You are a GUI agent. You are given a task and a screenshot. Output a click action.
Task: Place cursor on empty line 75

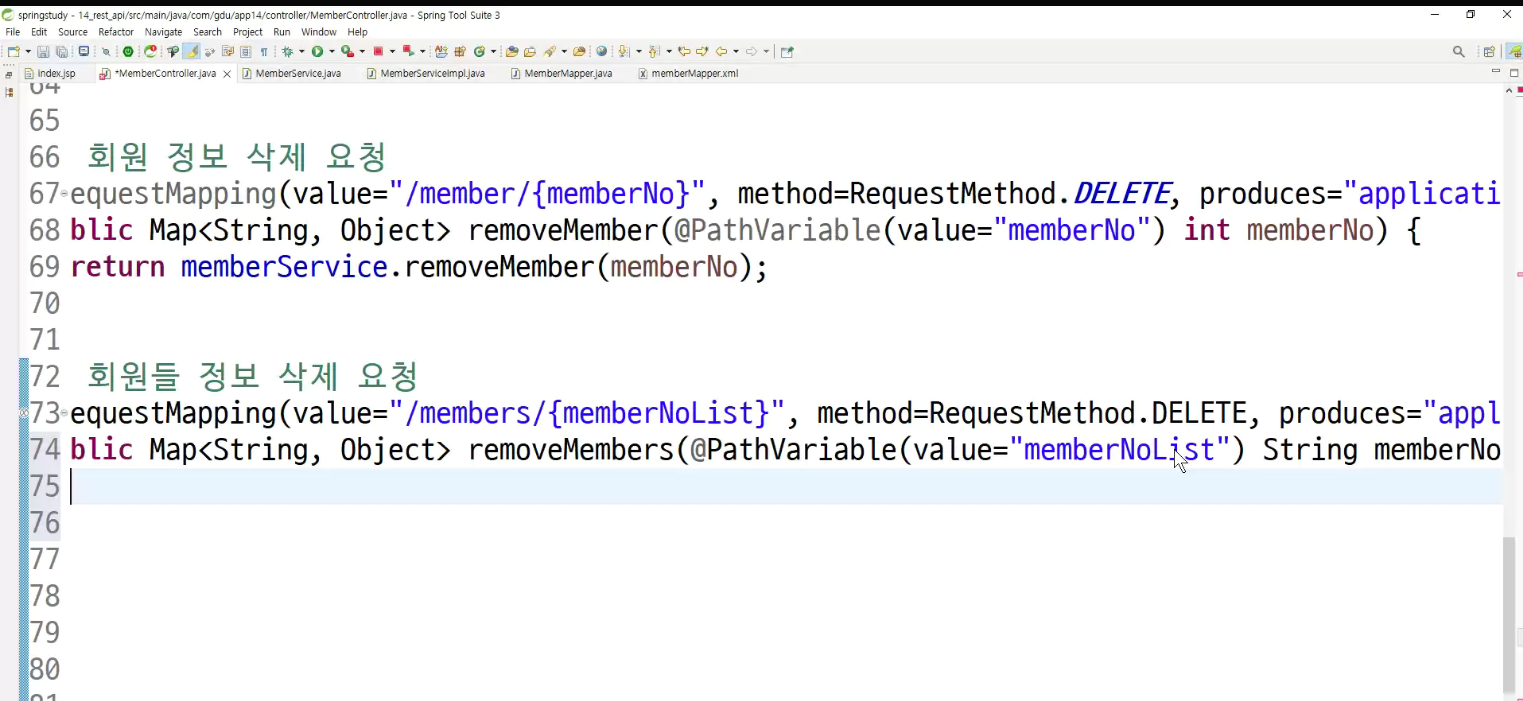[x=785, y=486]
